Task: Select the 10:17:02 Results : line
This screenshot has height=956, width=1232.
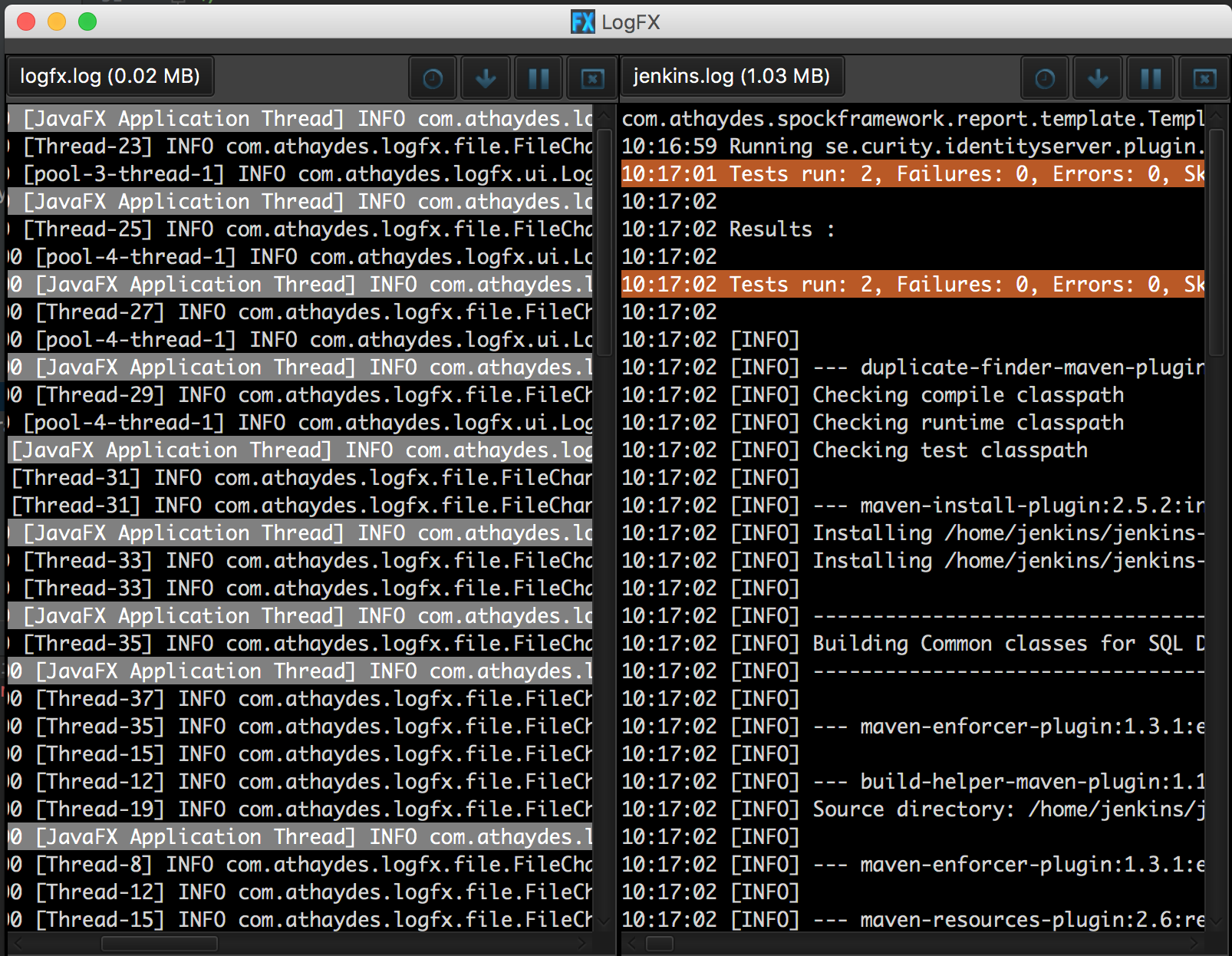Action: [912, 229]
